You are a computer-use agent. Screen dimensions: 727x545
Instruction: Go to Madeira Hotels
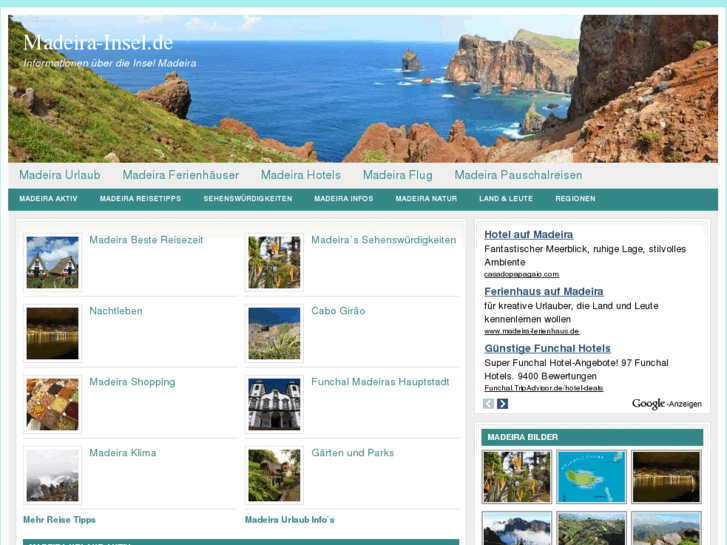[x=300, y=175]
